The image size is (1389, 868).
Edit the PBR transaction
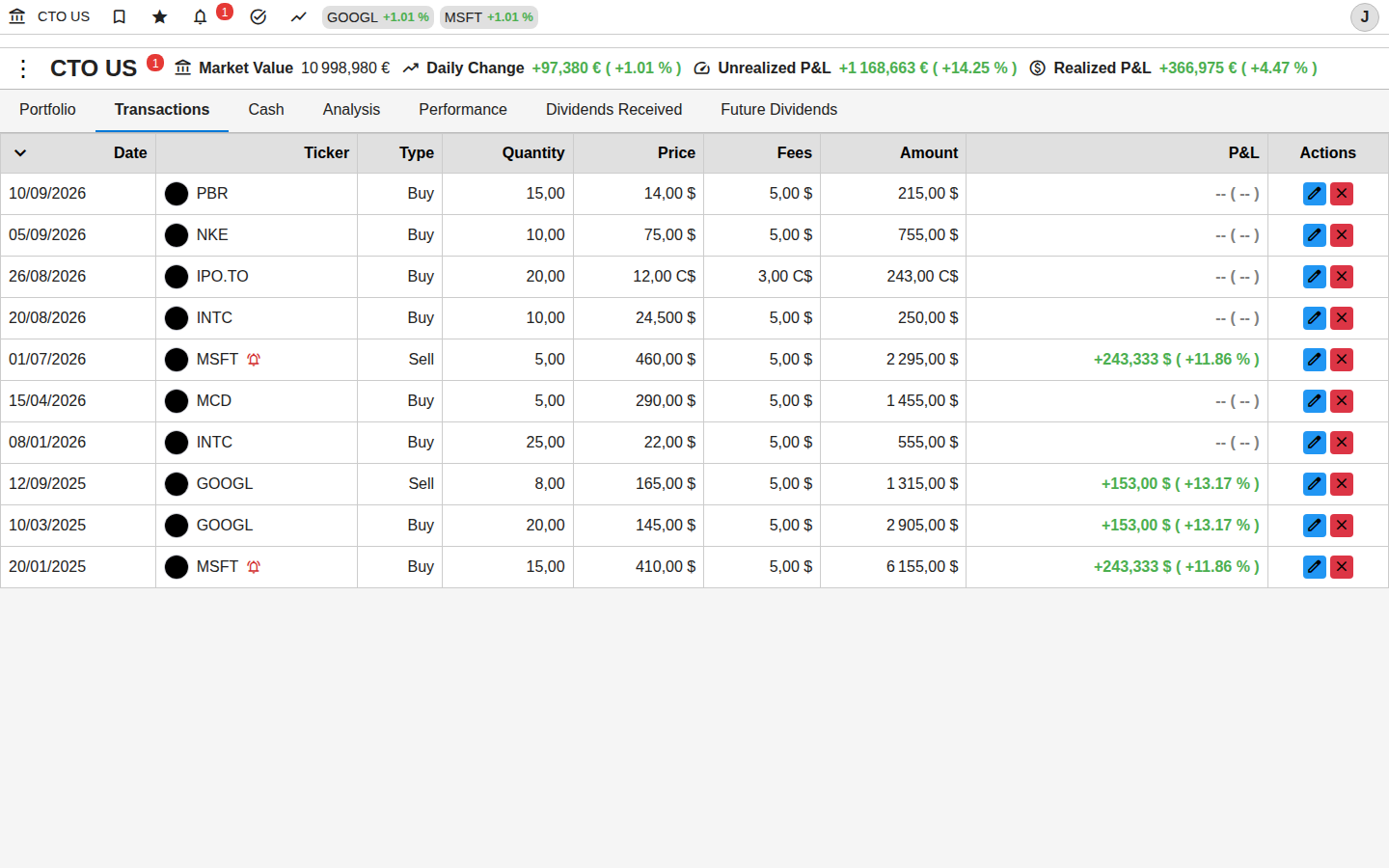click(x=1315, y=194)
